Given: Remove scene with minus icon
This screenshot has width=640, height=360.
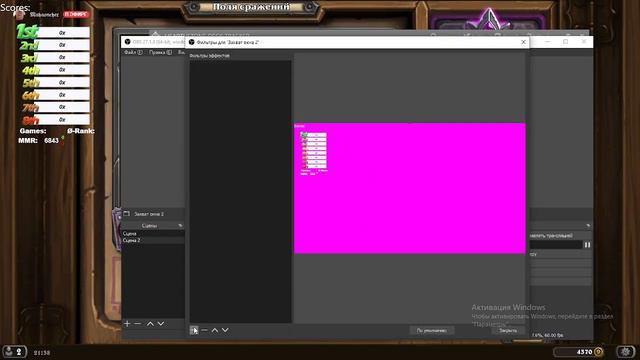Looking at the screenshot, I should click(x=138, y=324).
